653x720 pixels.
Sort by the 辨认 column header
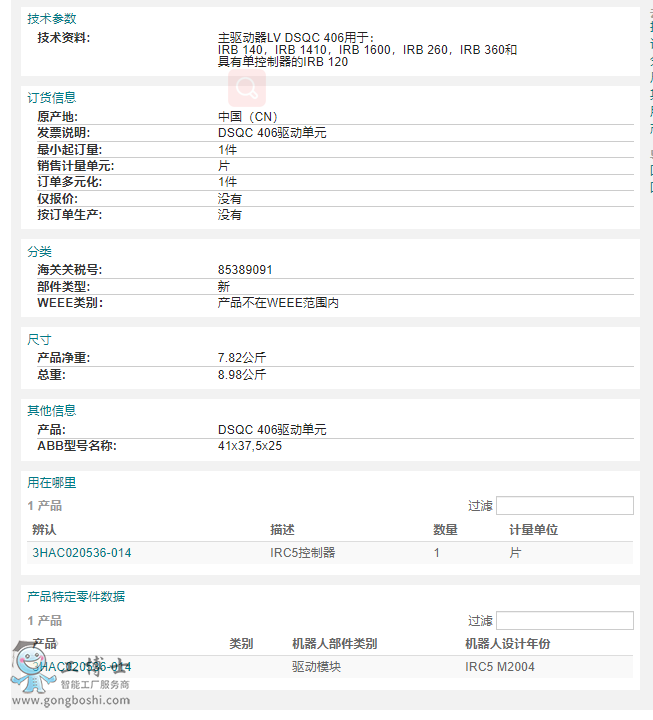(x=45, y=530)
